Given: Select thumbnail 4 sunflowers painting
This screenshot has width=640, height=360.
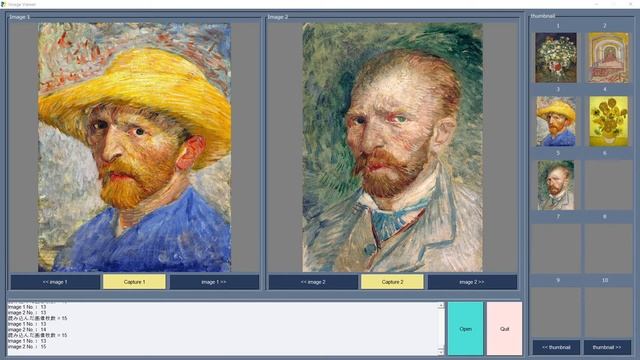Looking at the screenshot, I should tap(608, 121).
